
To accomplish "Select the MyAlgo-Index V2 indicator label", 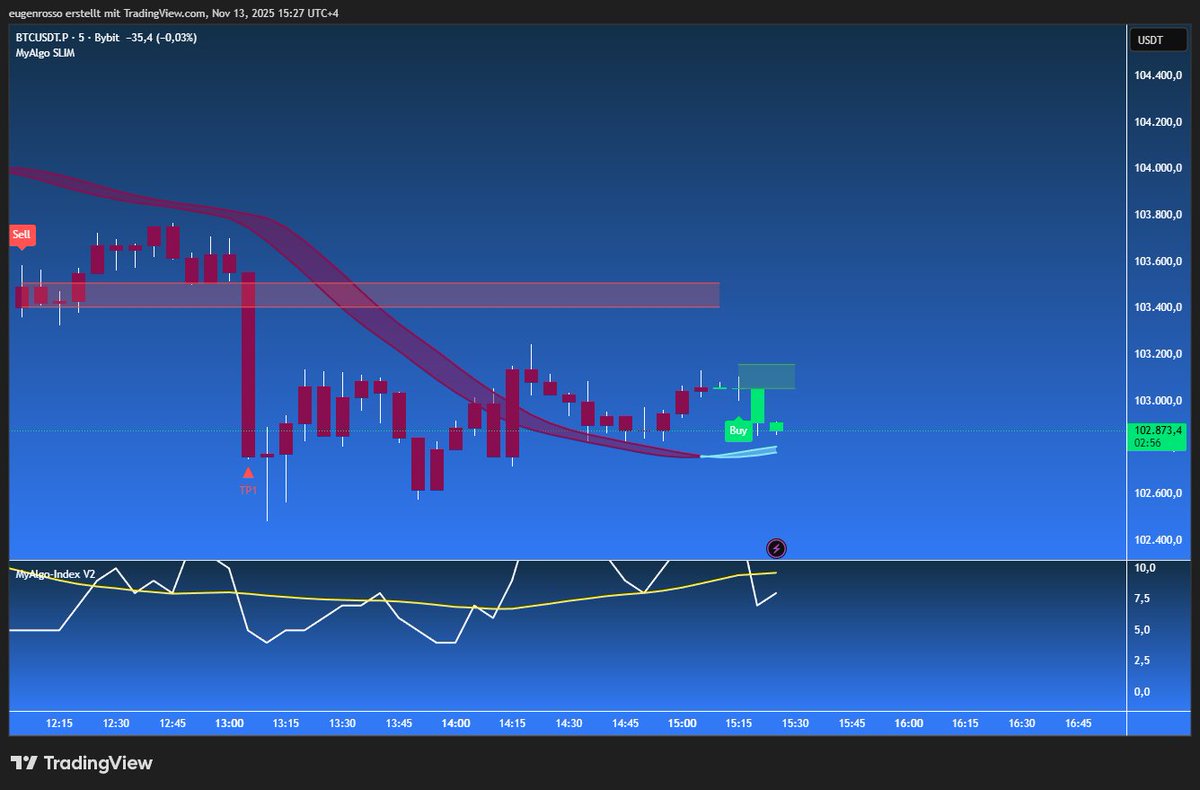I will coord(55,574).
